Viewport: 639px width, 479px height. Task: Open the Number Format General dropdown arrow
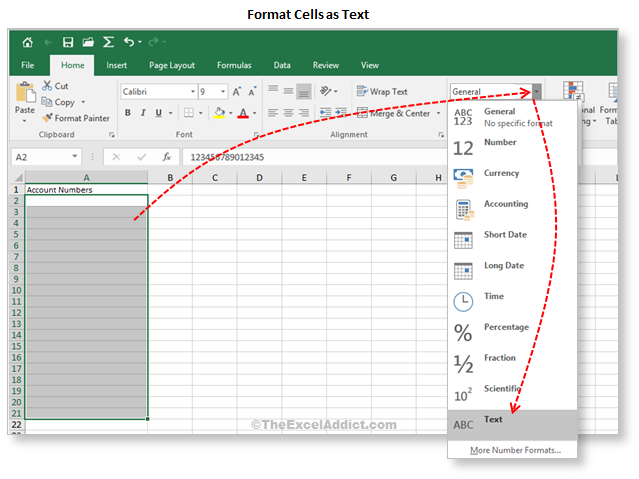537,92
